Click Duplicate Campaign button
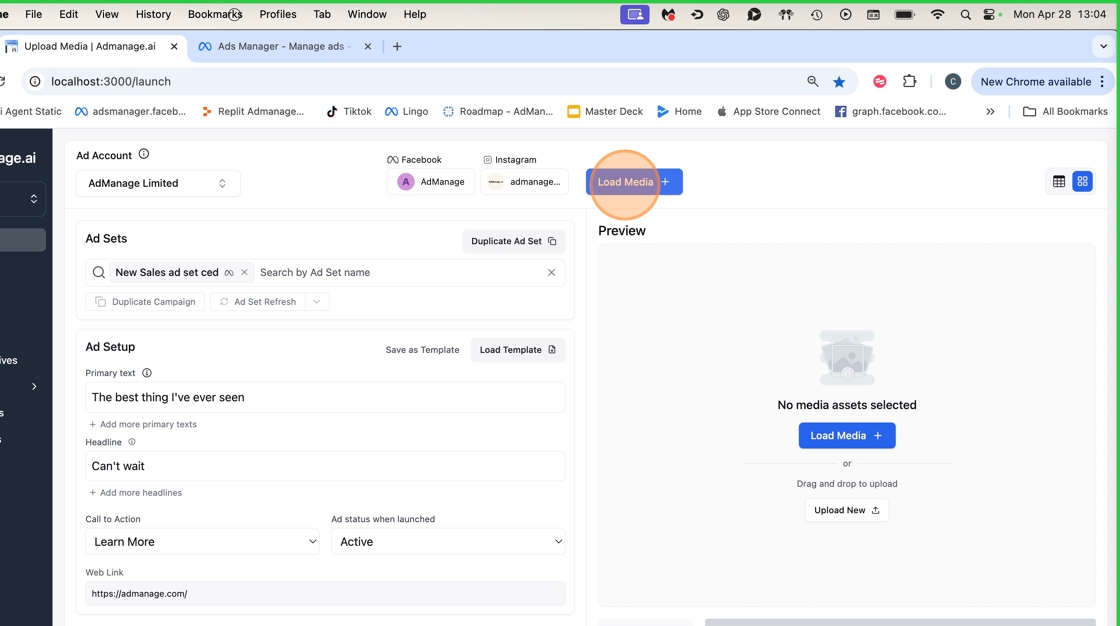Viewport: 1120px width, 626px height. pyautogui.click(x=145, y=302)
